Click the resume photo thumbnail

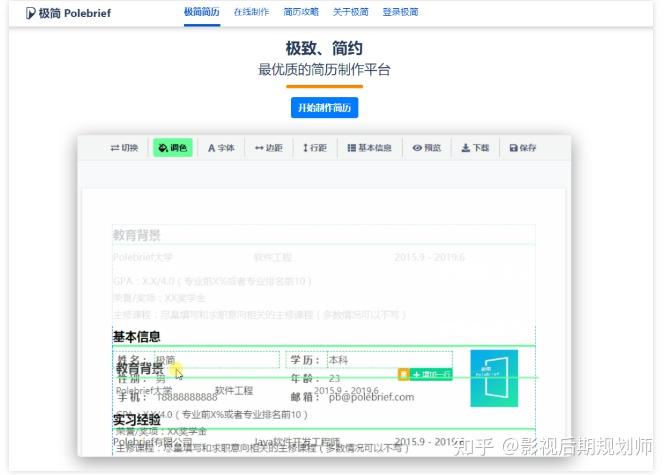tap(494, 378)
